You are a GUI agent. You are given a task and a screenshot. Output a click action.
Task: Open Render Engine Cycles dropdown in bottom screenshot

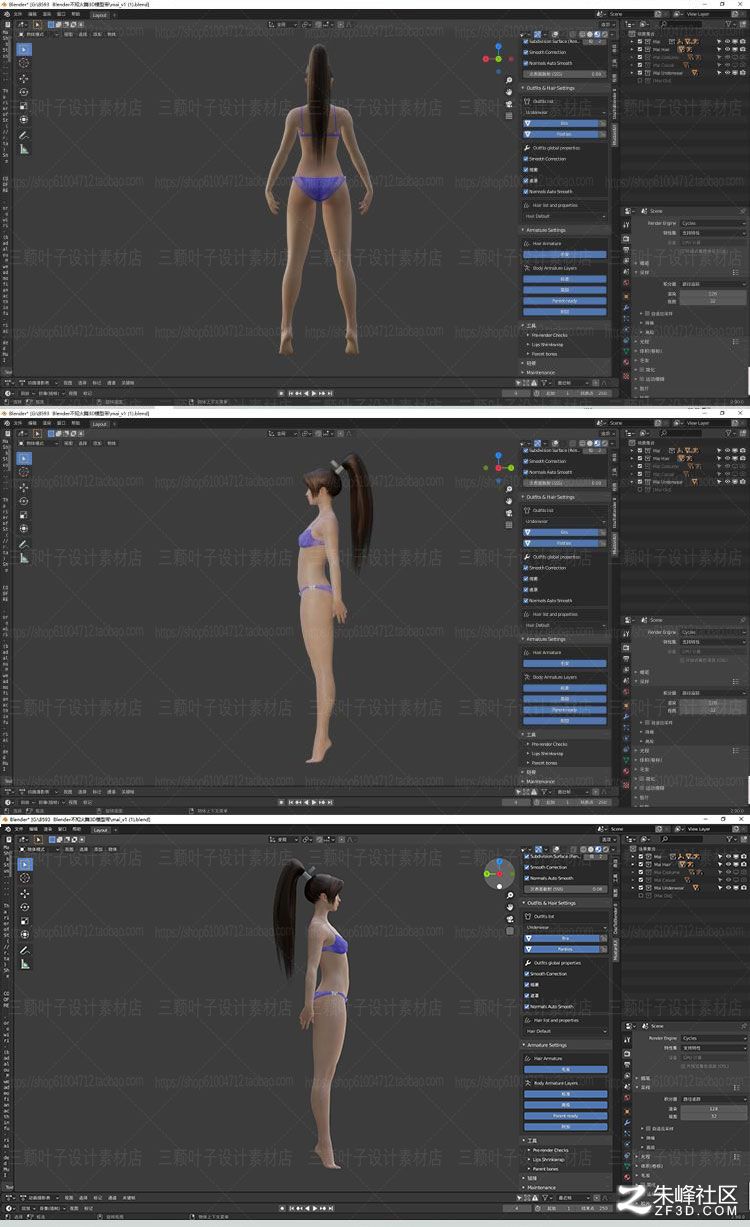pyautogui.click(x=712, y=1038)
